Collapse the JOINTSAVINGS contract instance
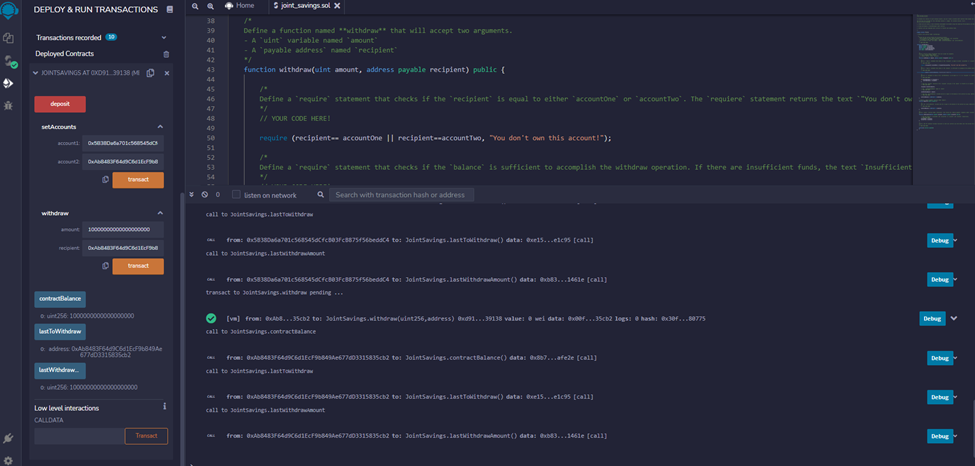This screenshot has height=466, width=975. [x=35, y=73]
